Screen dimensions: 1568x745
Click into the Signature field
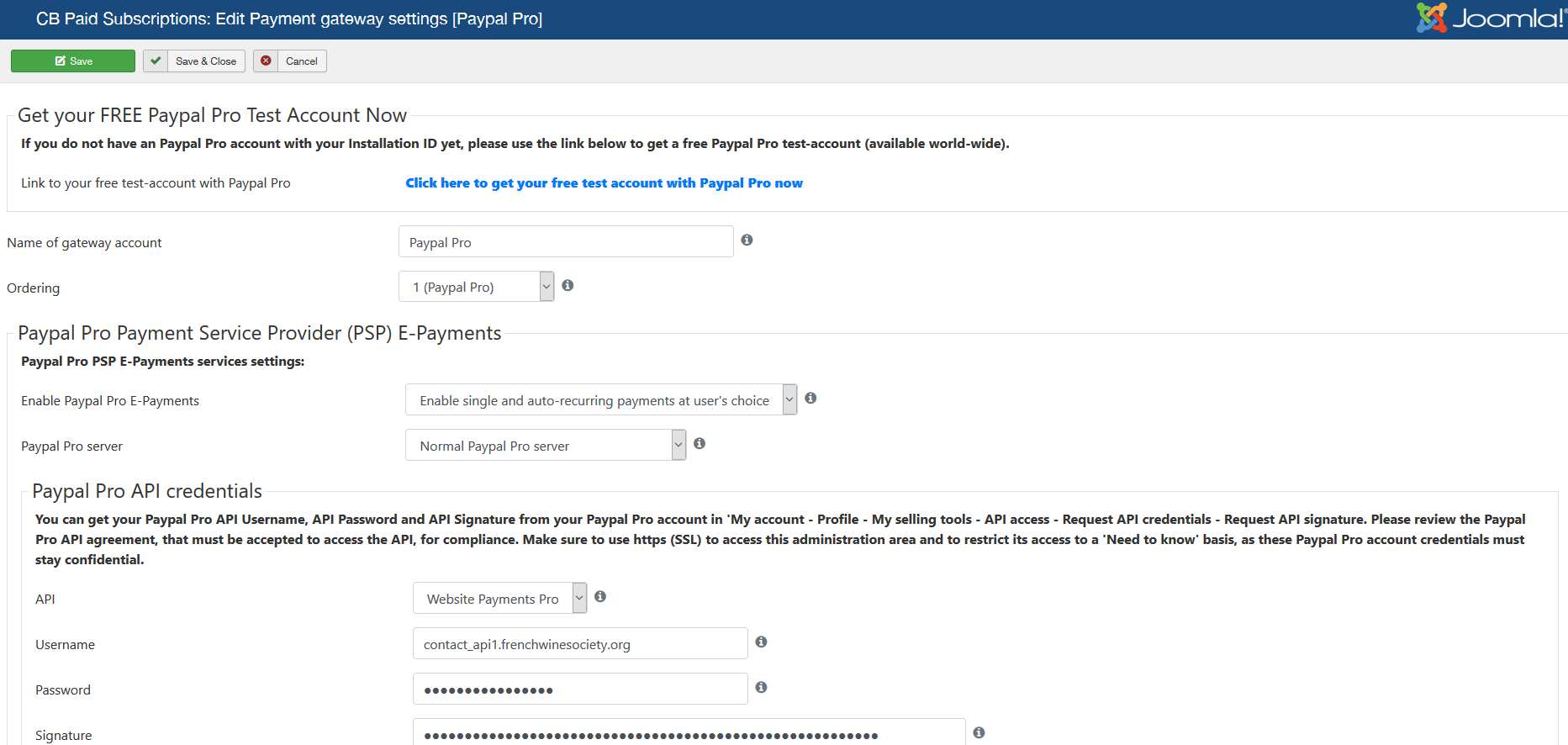pyautogui.click(x=689, y=732)
